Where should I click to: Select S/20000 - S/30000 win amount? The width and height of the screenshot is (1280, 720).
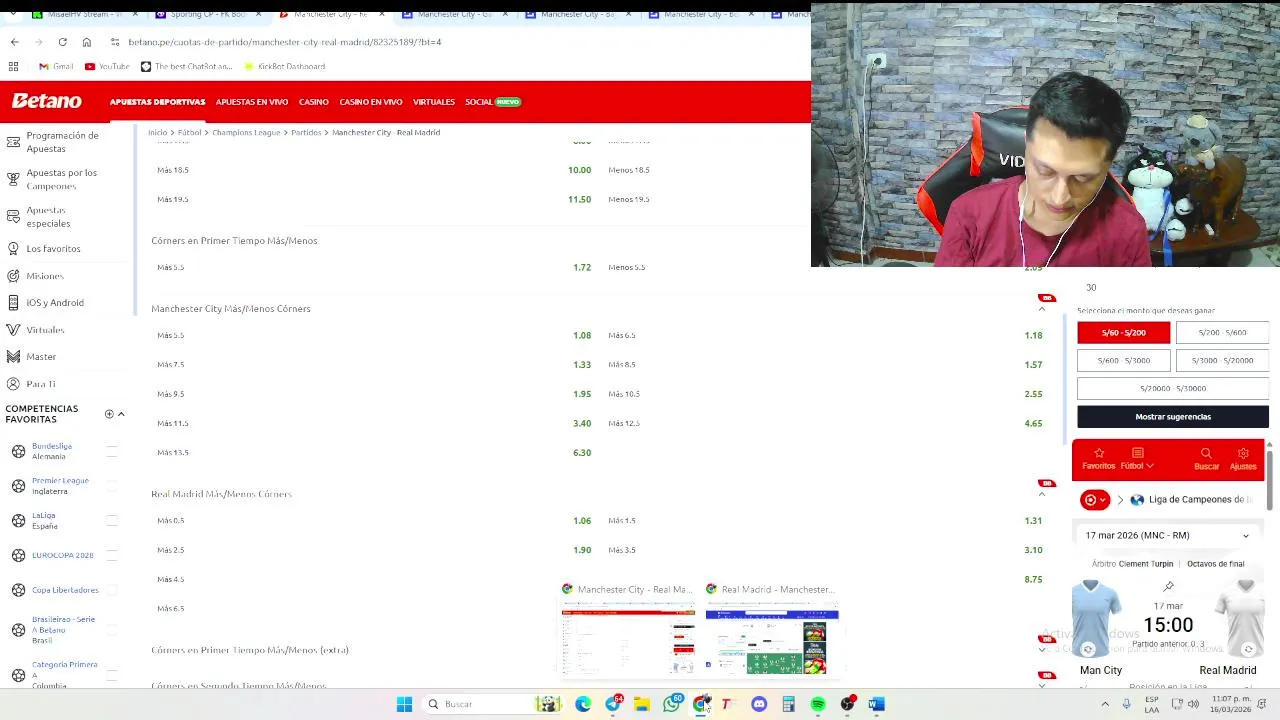point(1173,388)
